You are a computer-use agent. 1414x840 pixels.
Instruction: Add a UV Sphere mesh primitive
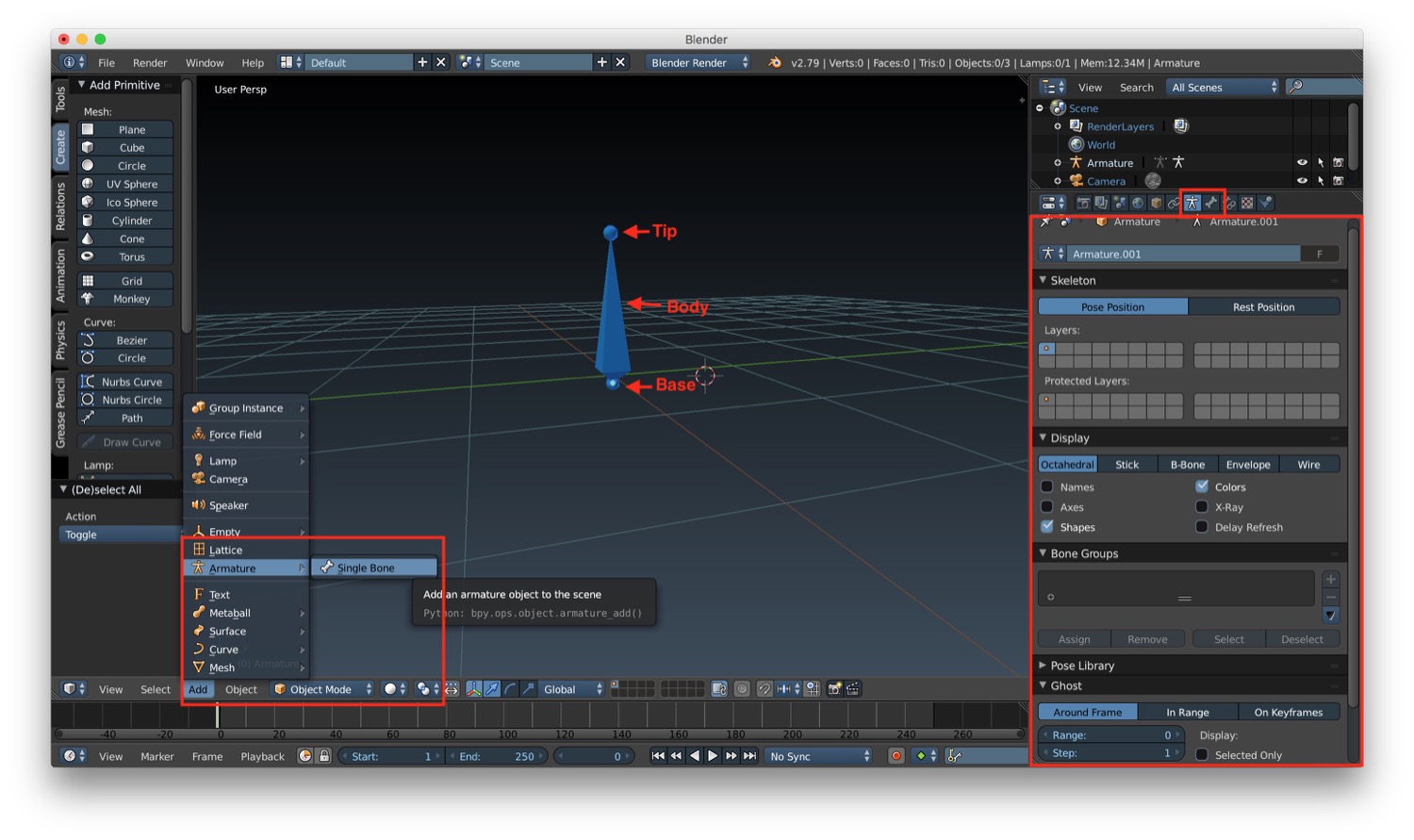[x=125, y=184]
